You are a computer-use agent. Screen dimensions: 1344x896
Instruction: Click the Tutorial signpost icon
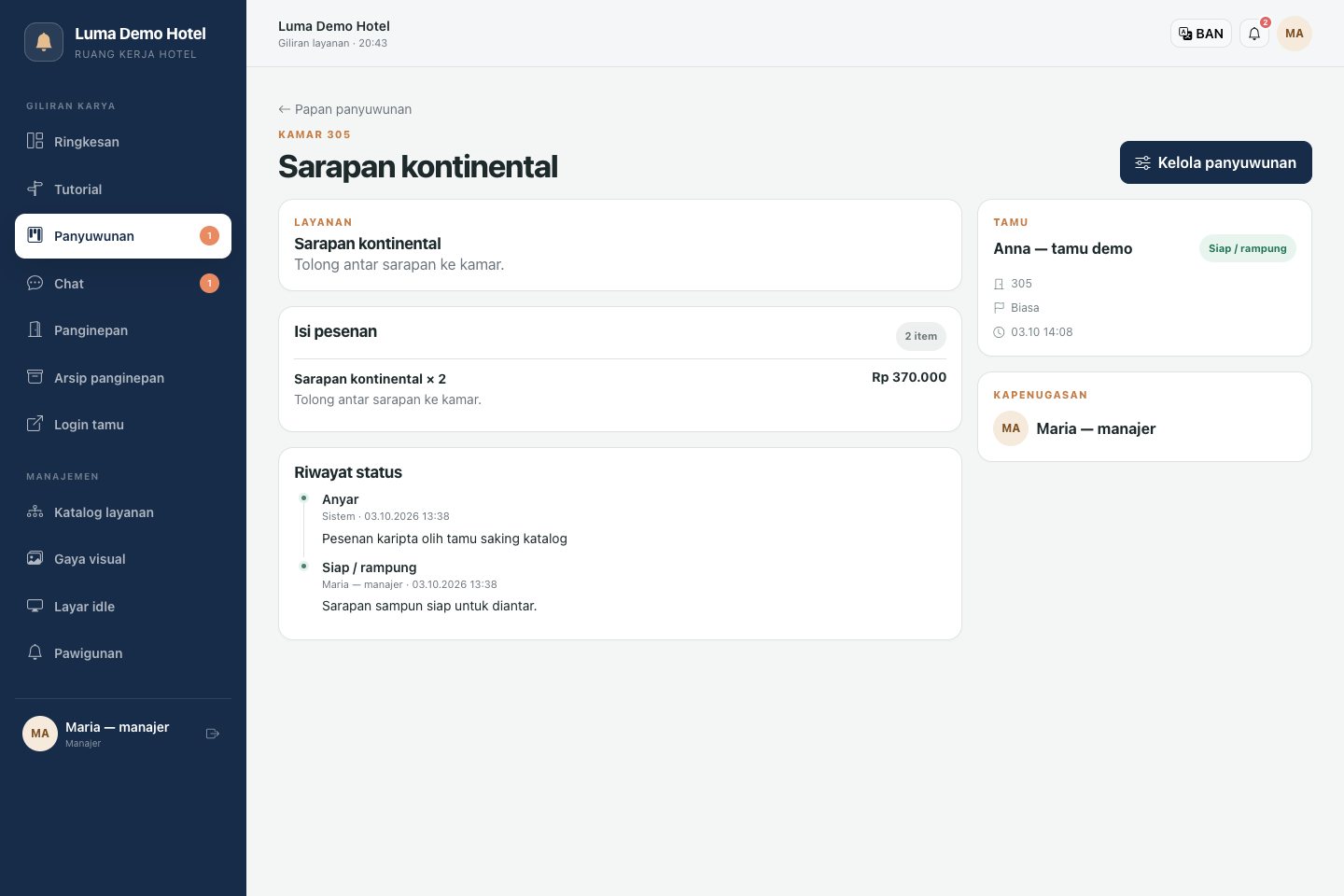(35, 189)
